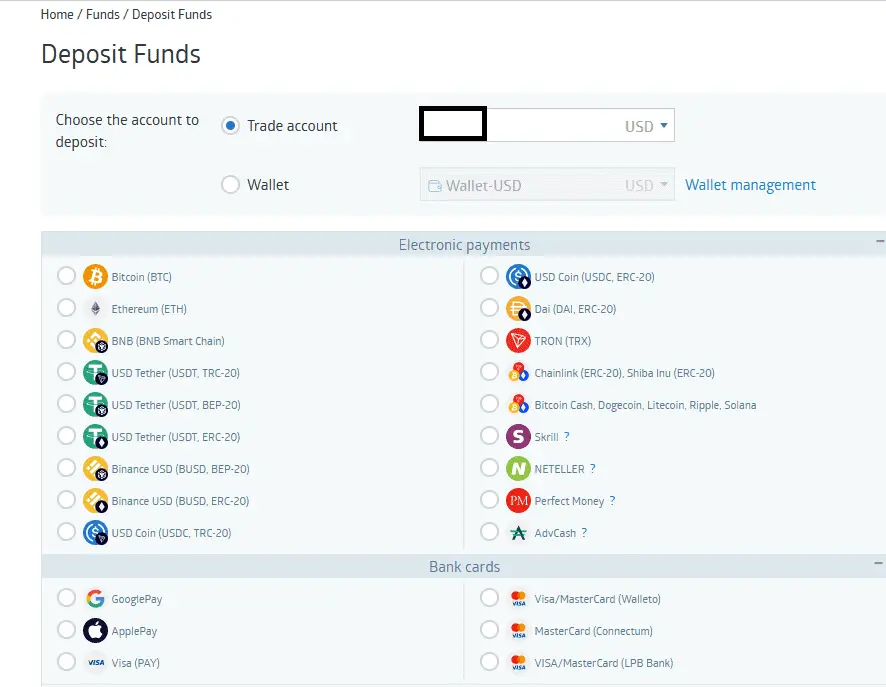Screen dimensions: 886x687
Task: Click the VISA/MasterCard (LPB Bank) card icon
Action: click(518, 663)
